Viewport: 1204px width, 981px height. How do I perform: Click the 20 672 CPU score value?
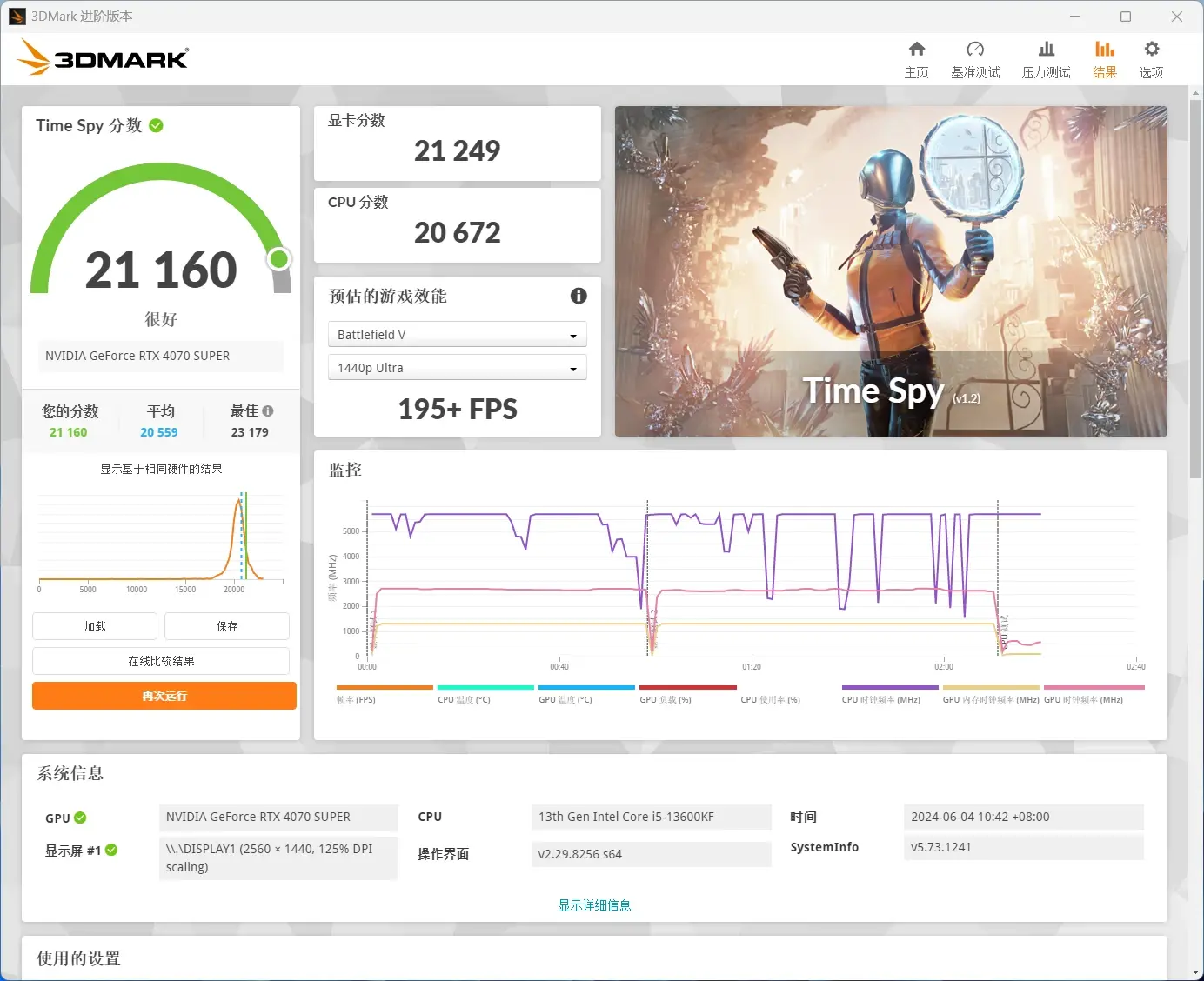click(458, 232)
